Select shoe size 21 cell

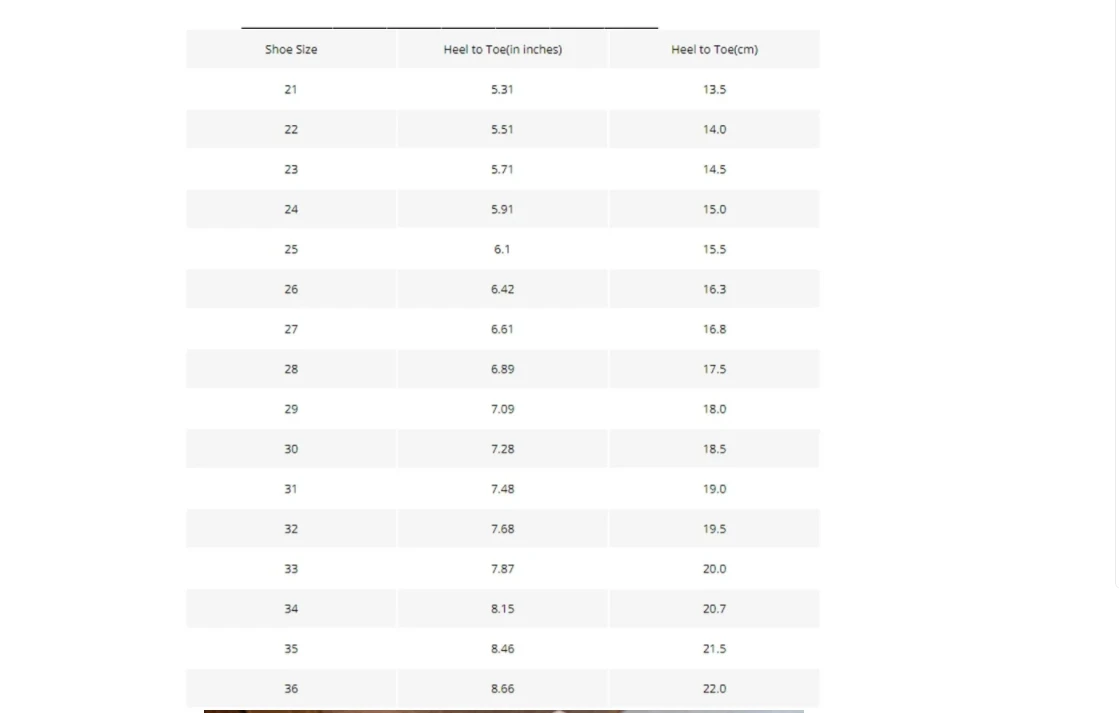pos(291,89)
